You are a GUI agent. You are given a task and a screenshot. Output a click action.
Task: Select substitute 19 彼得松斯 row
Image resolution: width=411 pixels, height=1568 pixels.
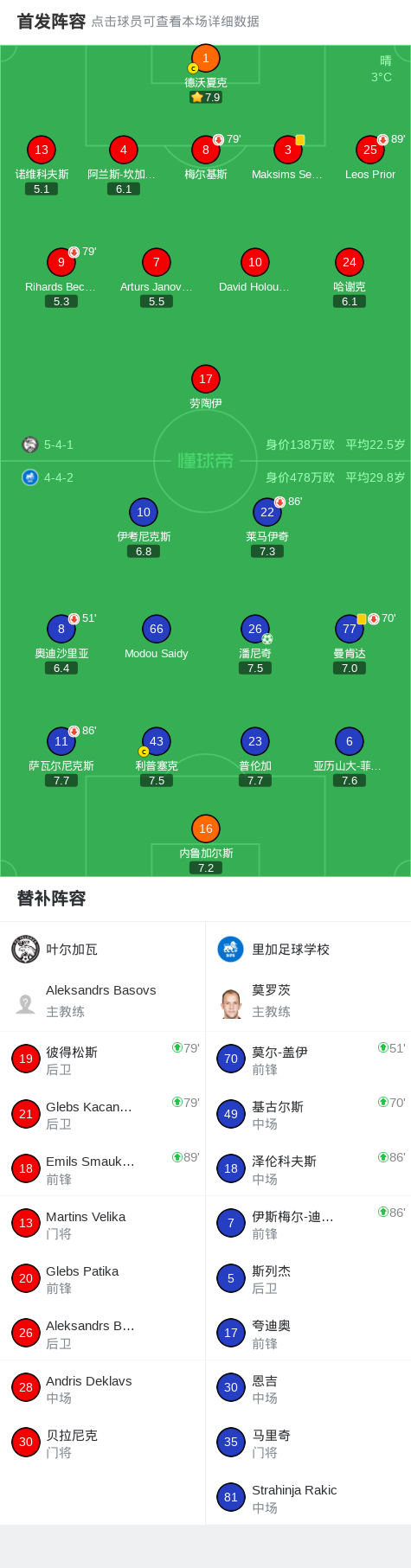[102, 1059]
